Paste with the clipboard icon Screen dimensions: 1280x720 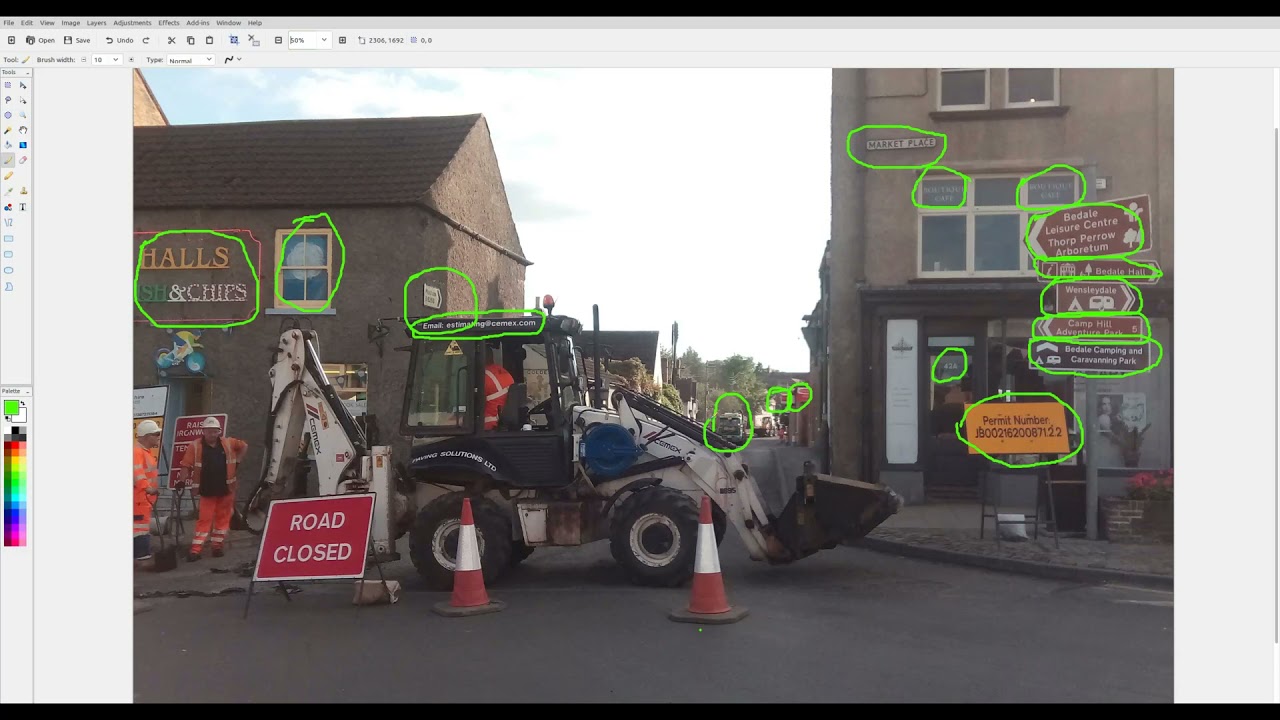[209, 40]
